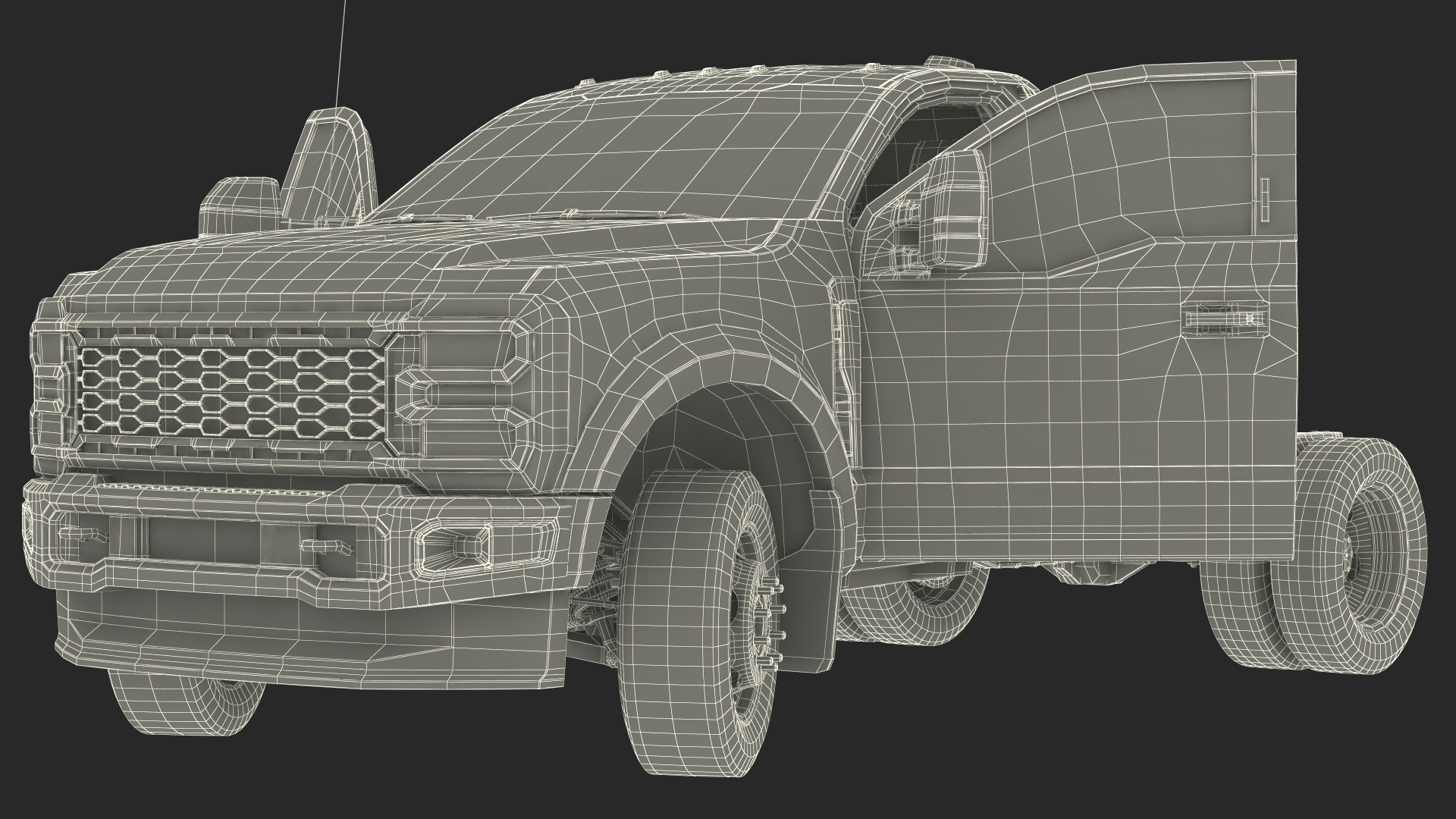
Task: Click the windshield surface
Action: coord(645,152)
